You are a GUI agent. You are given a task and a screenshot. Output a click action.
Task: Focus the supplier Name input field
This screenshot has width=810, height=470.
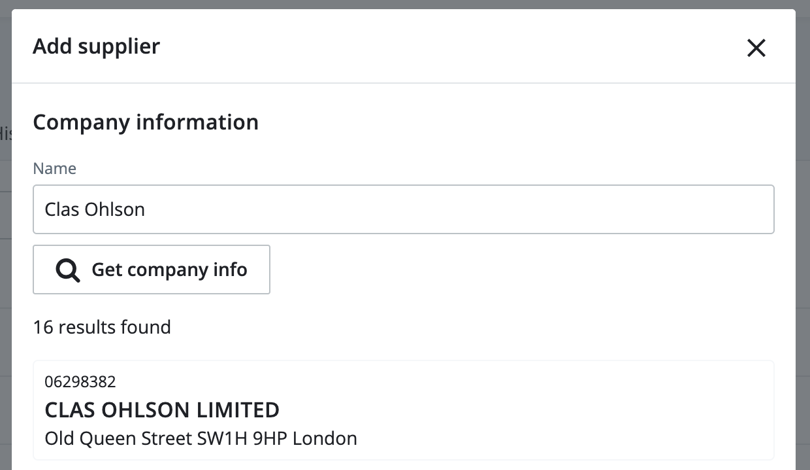[x=403, y=210]
